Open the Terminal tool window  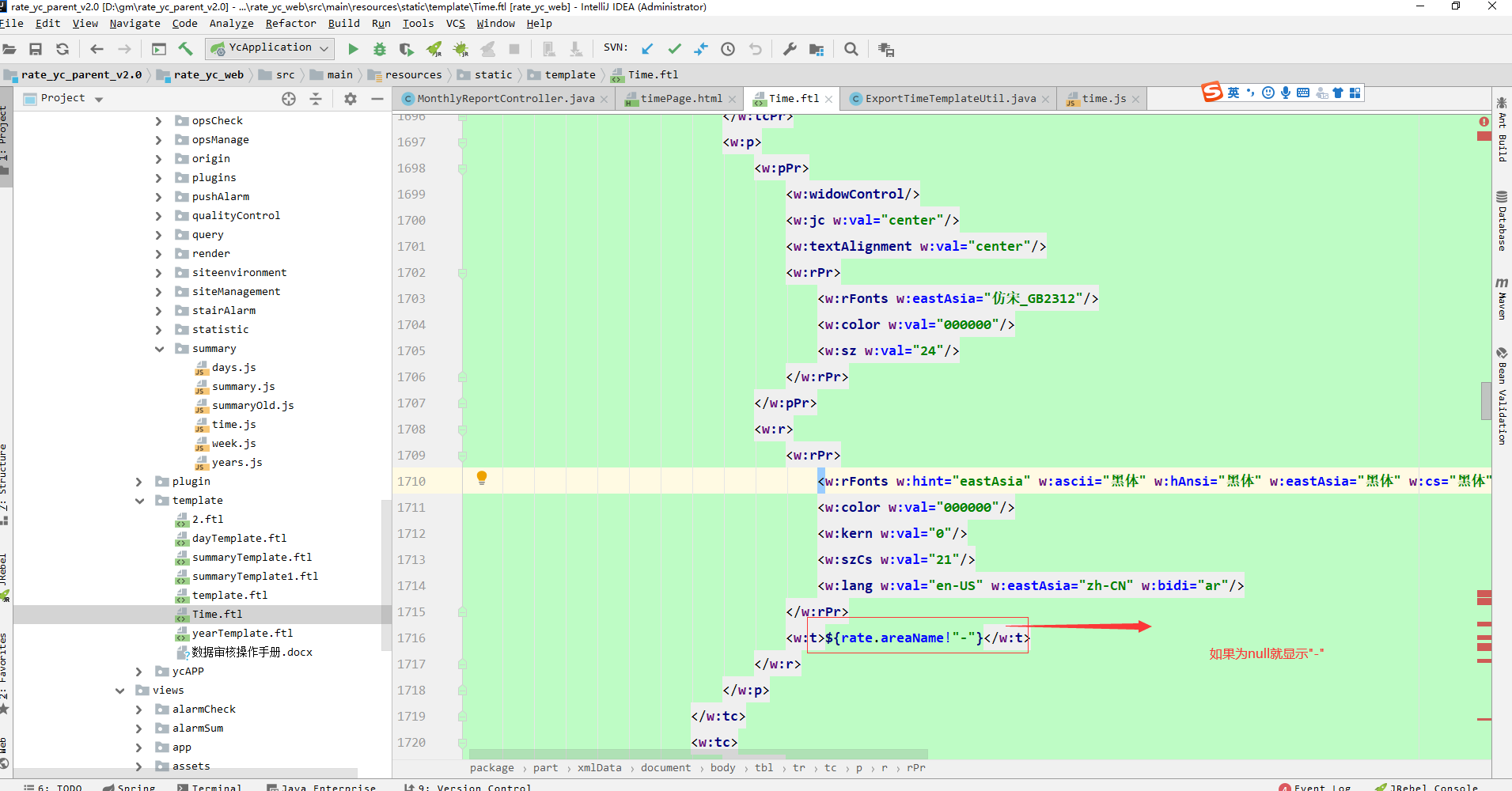(x=210, y=787)
